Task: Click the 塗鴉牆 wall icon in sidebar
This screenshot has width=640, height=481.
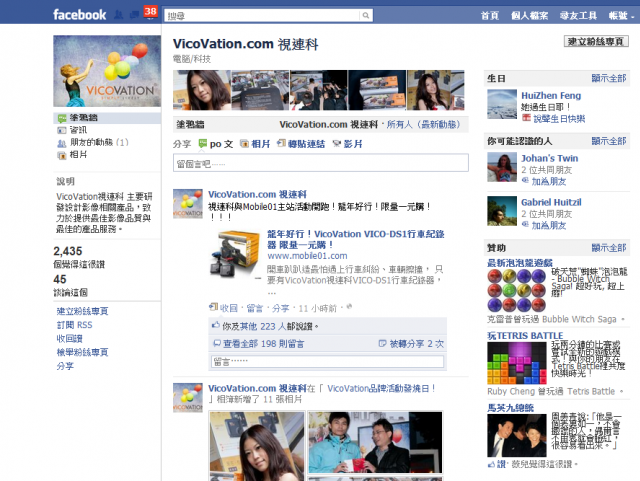Action: click(x=62, y=118)
